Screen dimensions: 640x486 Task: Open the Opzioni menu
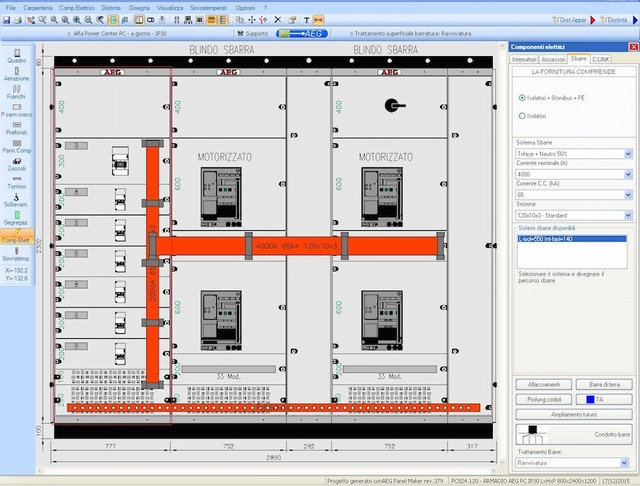click(x=245, y=8)
